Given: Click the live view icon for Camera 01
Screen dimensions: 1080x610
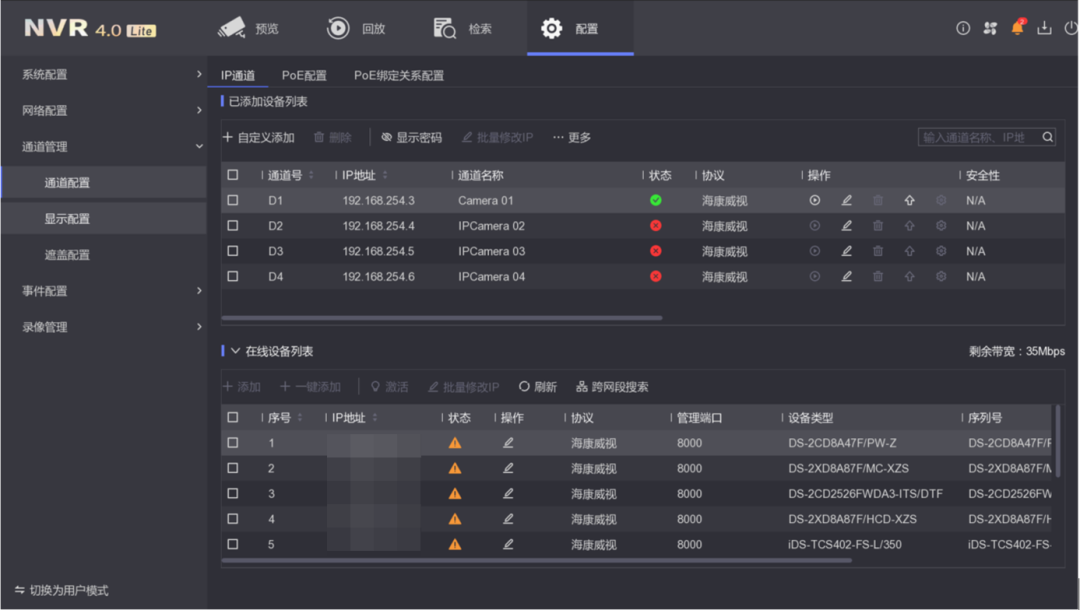Looking at the screenshot, I should (815, 201).
